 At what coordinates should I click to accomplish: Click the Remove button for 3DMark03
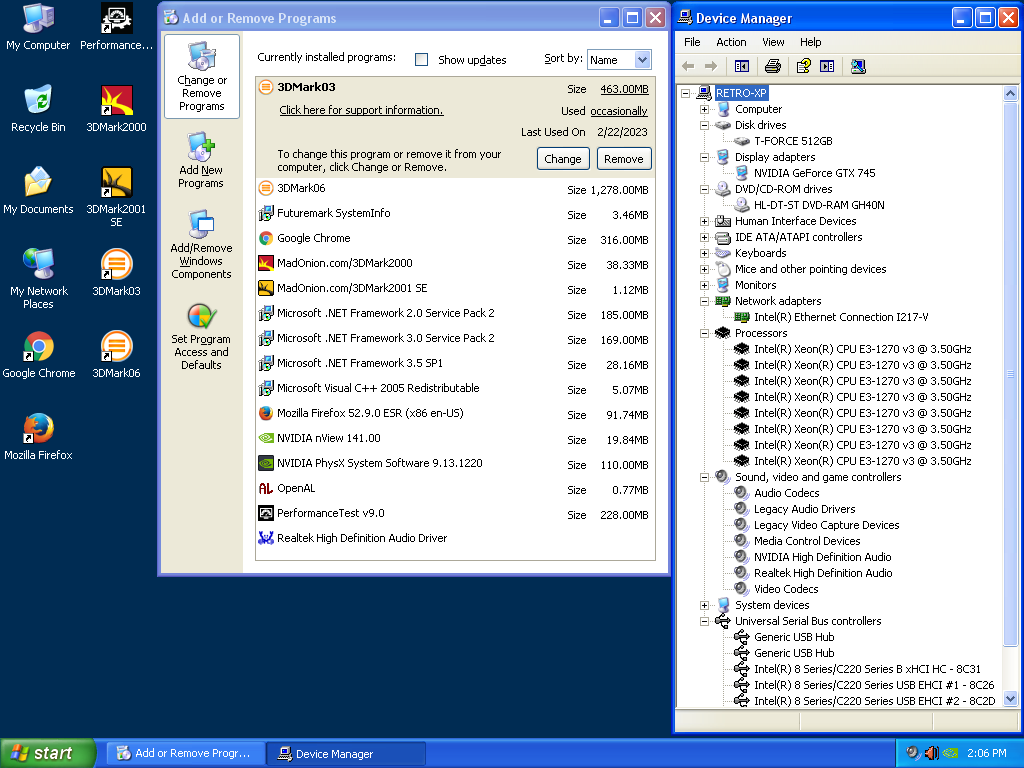pos(623,158)
